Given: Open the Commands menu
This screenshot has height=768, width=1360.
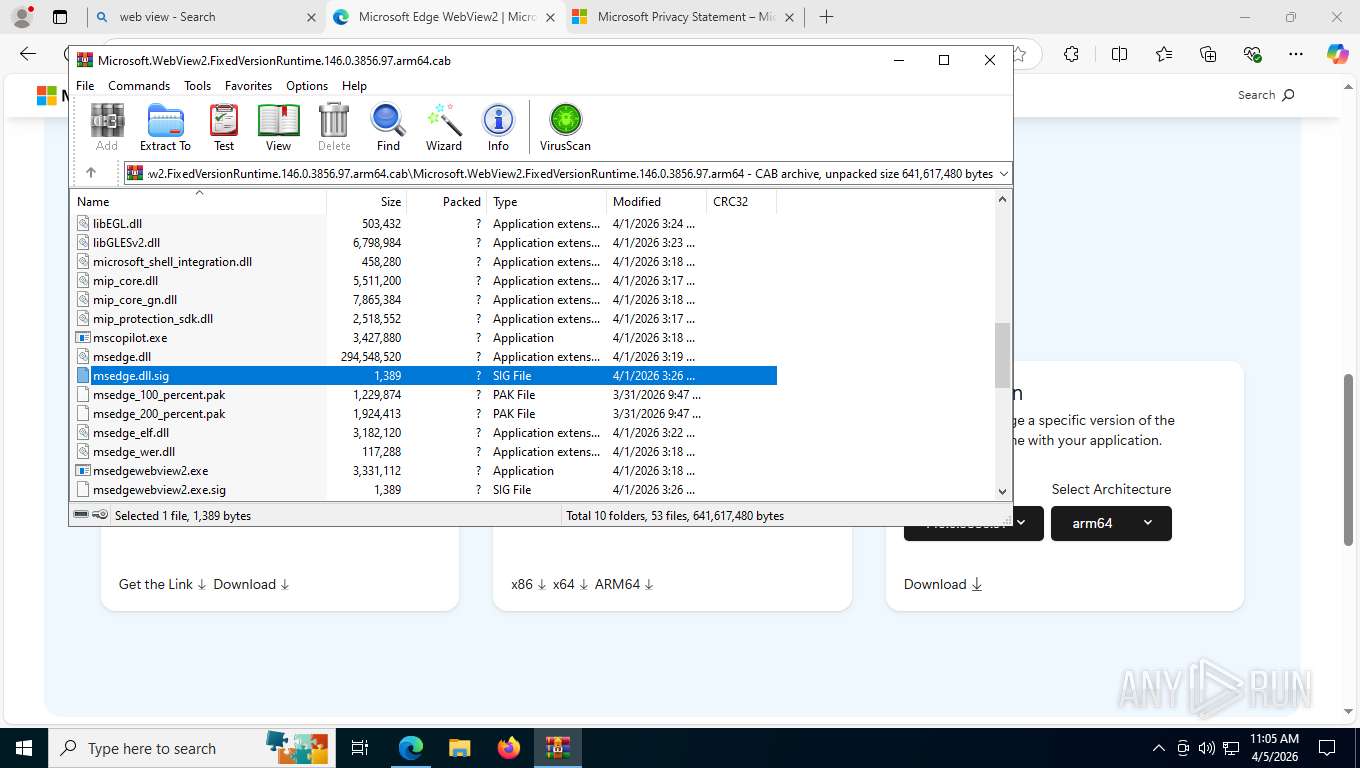Looking at the screenshot, I should pos(139,86).
